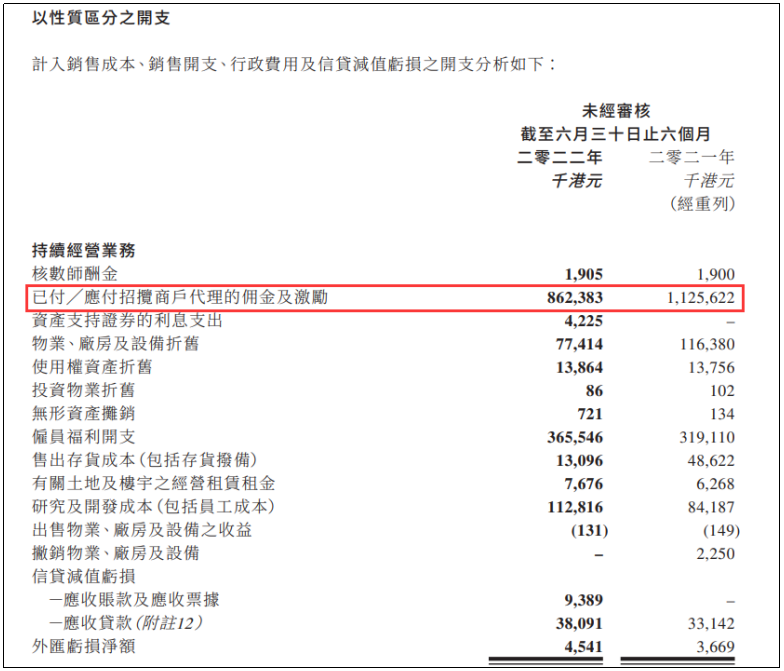Viewport: 784px width, 671px height.
Task: Click the row label 核數師酬金
Action: 75,274
